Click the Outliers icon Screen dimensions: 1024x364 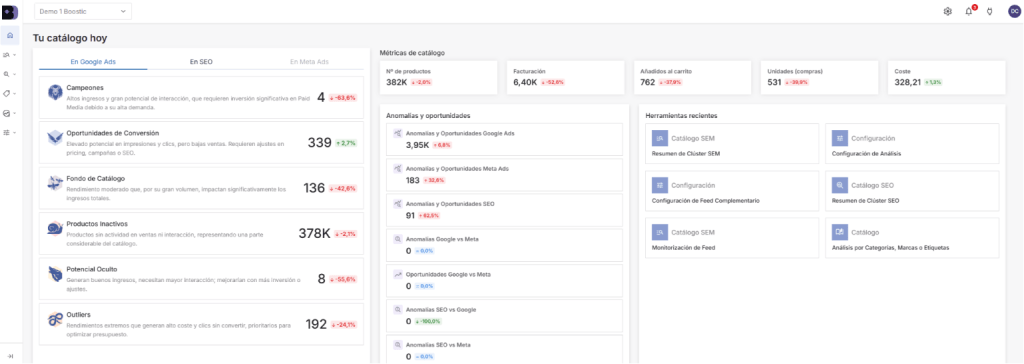pos(55,319)
